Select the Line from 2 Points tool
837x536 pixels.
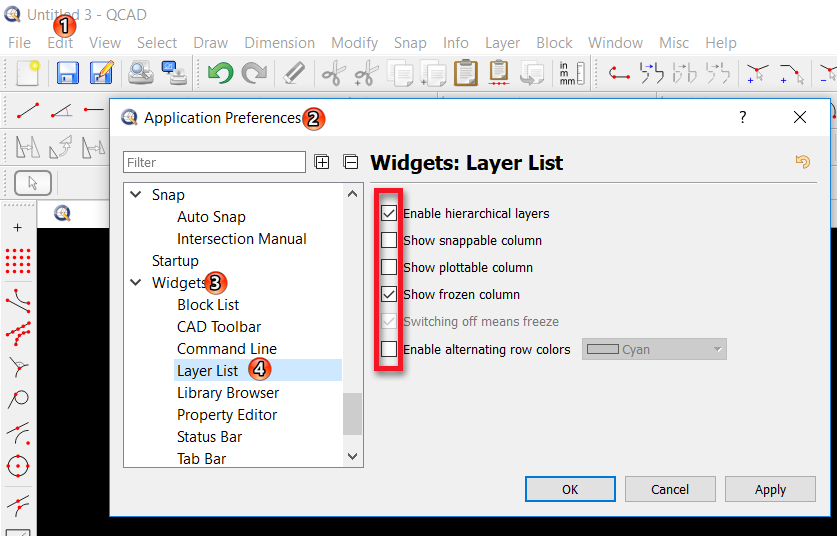tap(28, 111)
